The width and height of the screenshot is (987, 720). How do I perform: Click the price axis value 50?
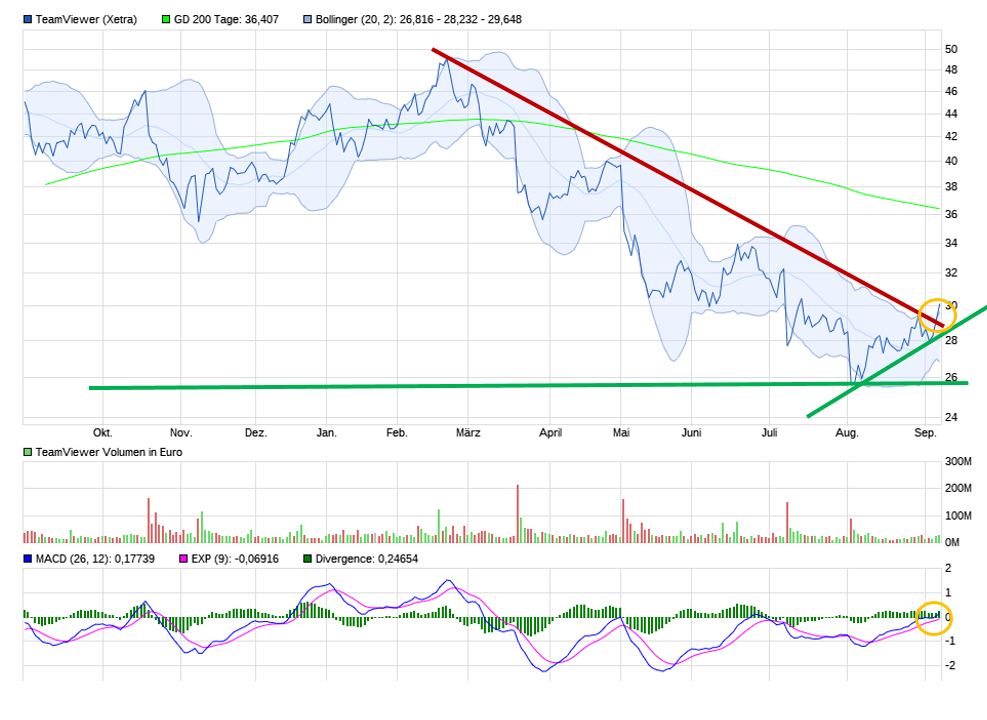point(951,49)
